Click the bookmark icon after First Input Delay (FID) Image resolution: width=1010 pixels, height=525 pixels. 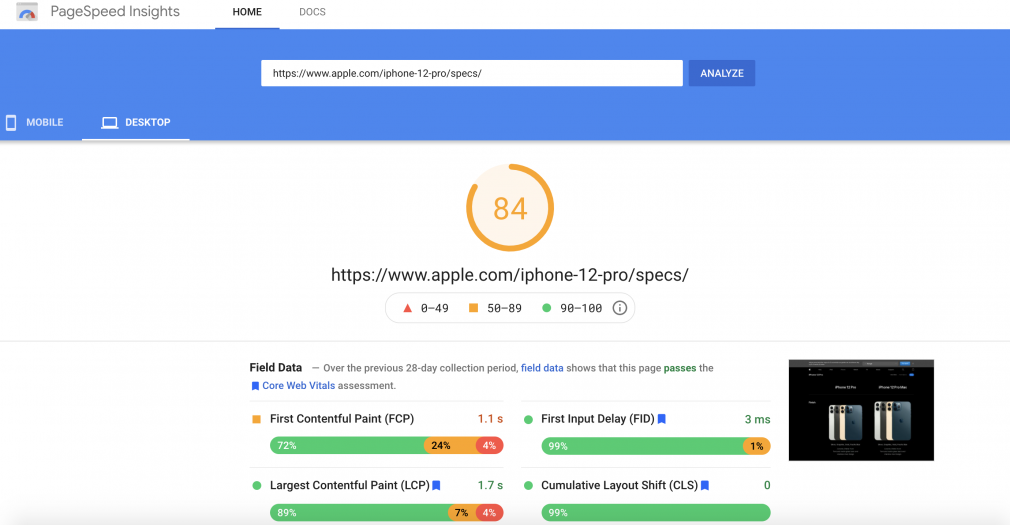coord(662,419)
